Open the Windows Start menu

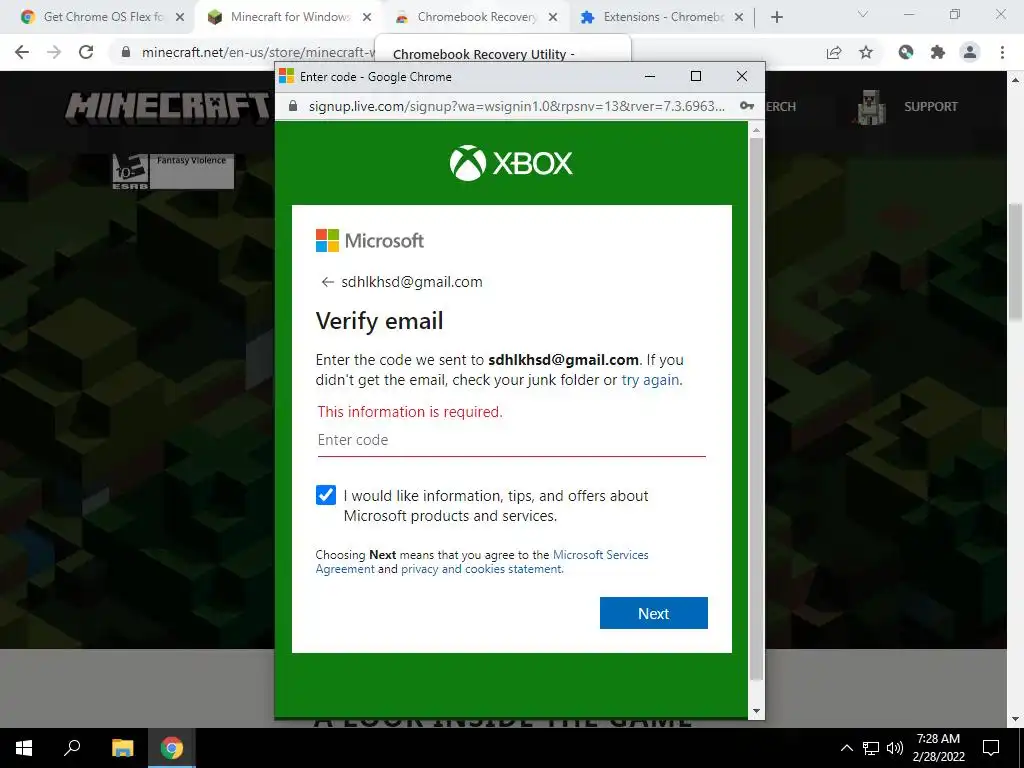click(x=24, y=748)
